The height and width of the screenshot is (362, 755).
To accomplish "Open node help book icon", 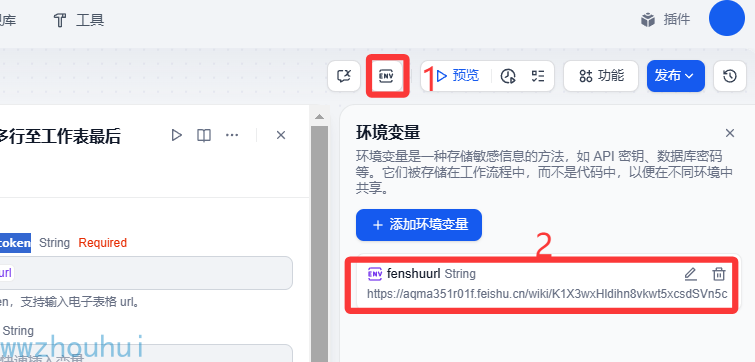I will 204,135.
